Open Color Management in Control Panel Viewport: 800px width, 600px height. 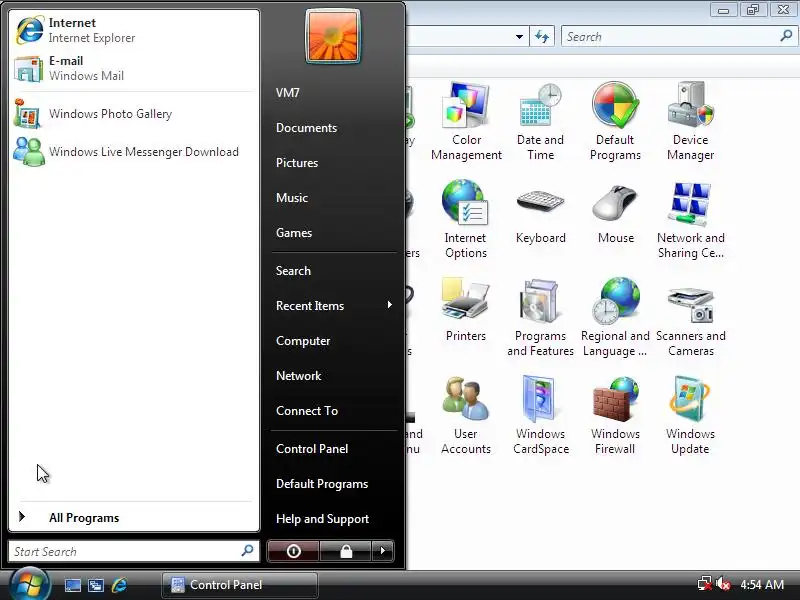tap(466, 121)
